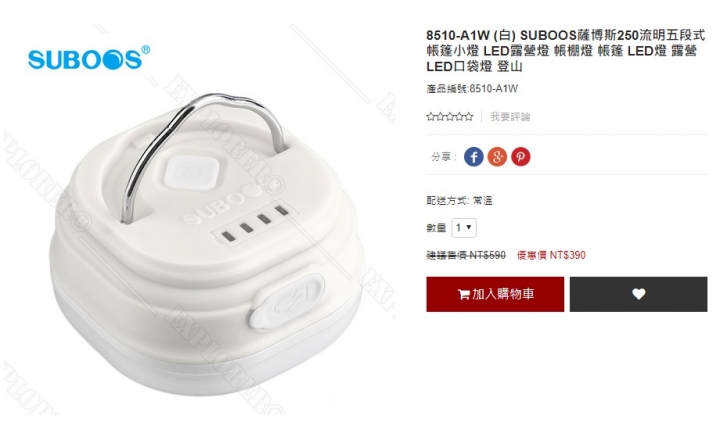Rate product with first star
720x426 pixels.
point(431,117)
